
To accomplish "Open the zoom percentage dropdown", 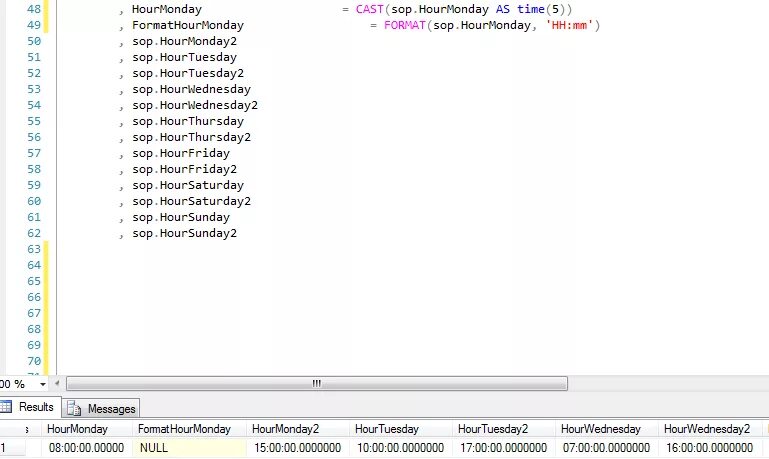I will tap(43, 384).
